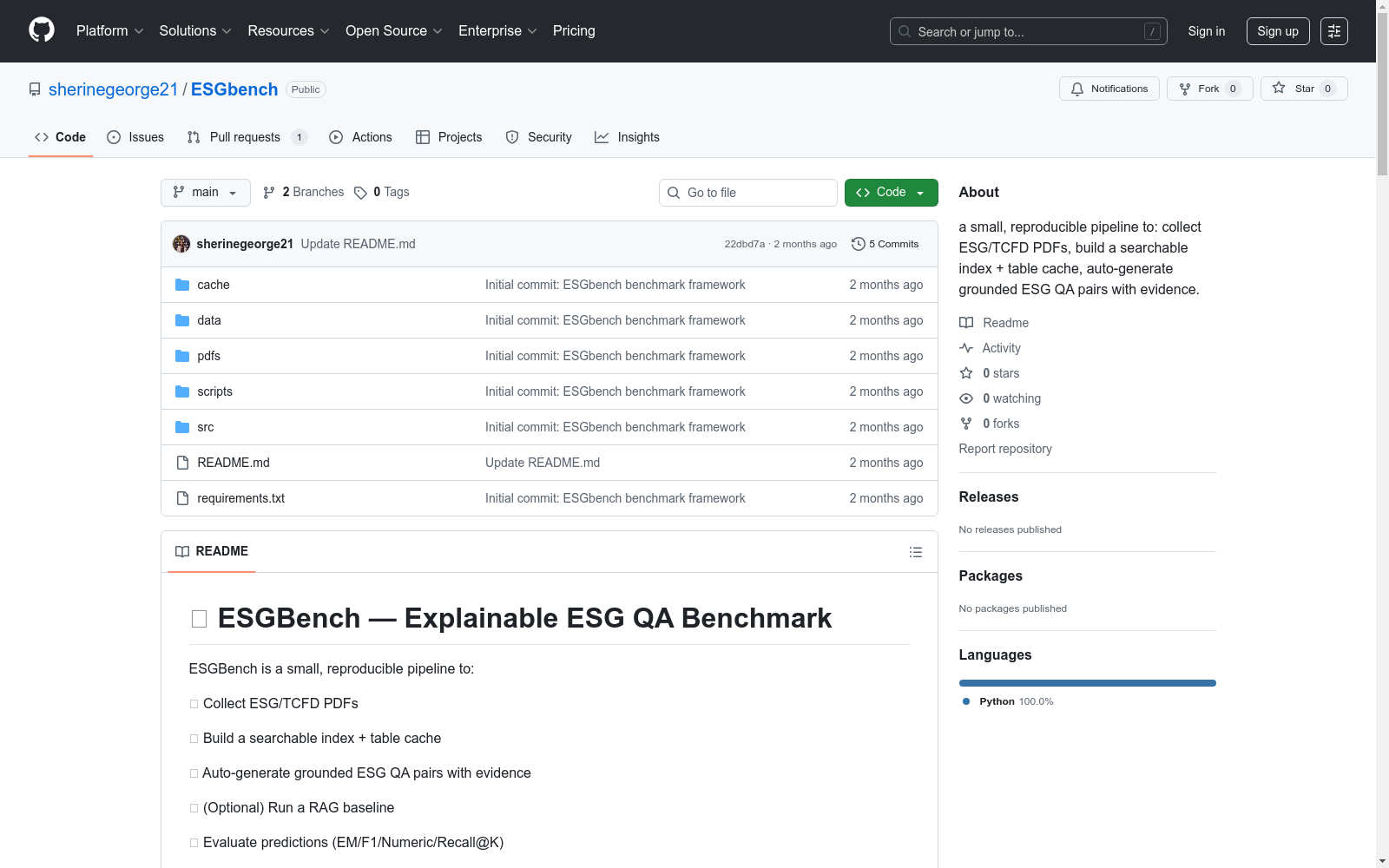Open the scripts folder
Viewport: 1389px width, 868px height.
[214, 391]
